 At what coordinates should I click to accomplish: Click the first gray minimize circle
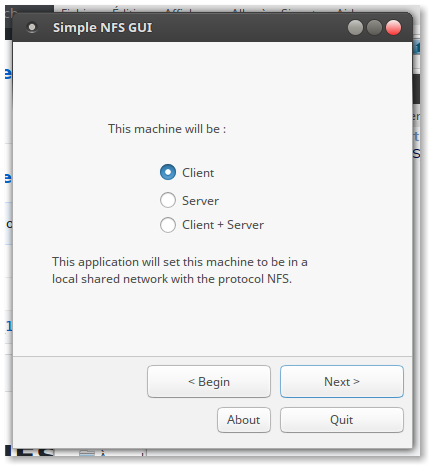pyautogui.click(x=355, y=27)
